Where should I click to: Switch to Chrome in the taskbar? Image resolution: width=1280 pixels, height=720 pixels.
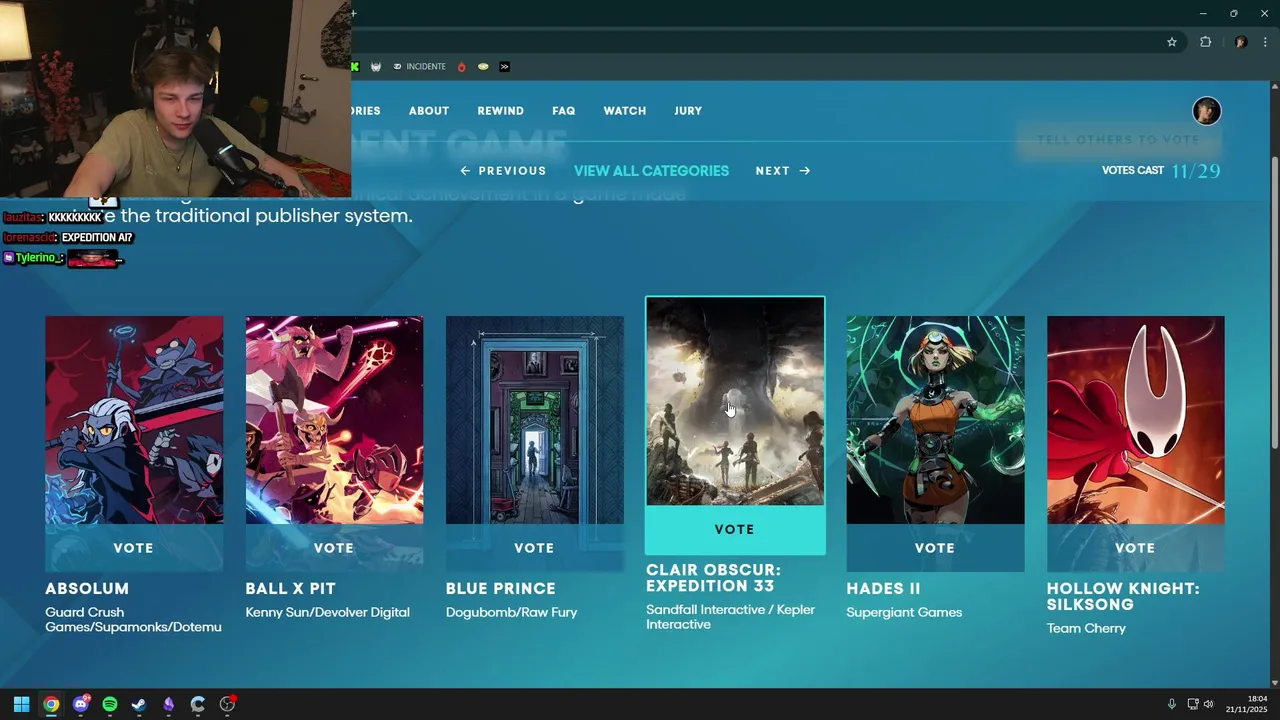51,704
